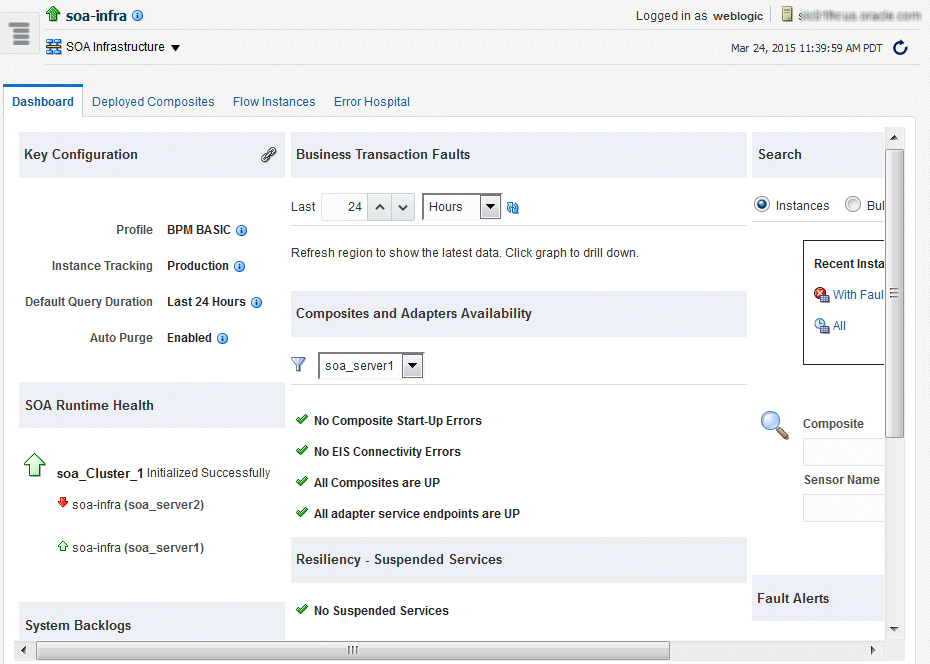Click the green up-arrow for soa_server1
The height and width of the screenshot is (664, 930).
click(63, 546)
